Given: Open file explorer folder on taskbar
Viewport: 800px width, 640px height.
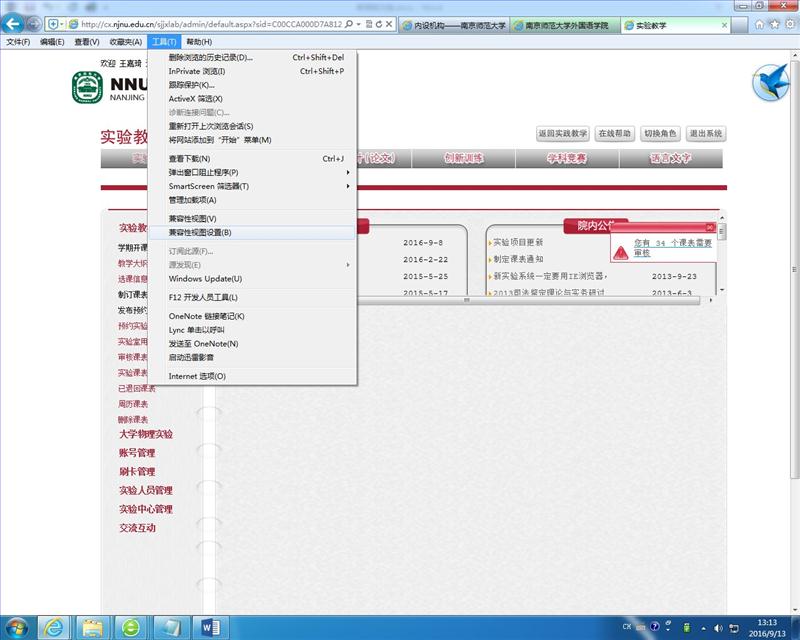Looking at the screenshot, I should [x=92, y=627].
